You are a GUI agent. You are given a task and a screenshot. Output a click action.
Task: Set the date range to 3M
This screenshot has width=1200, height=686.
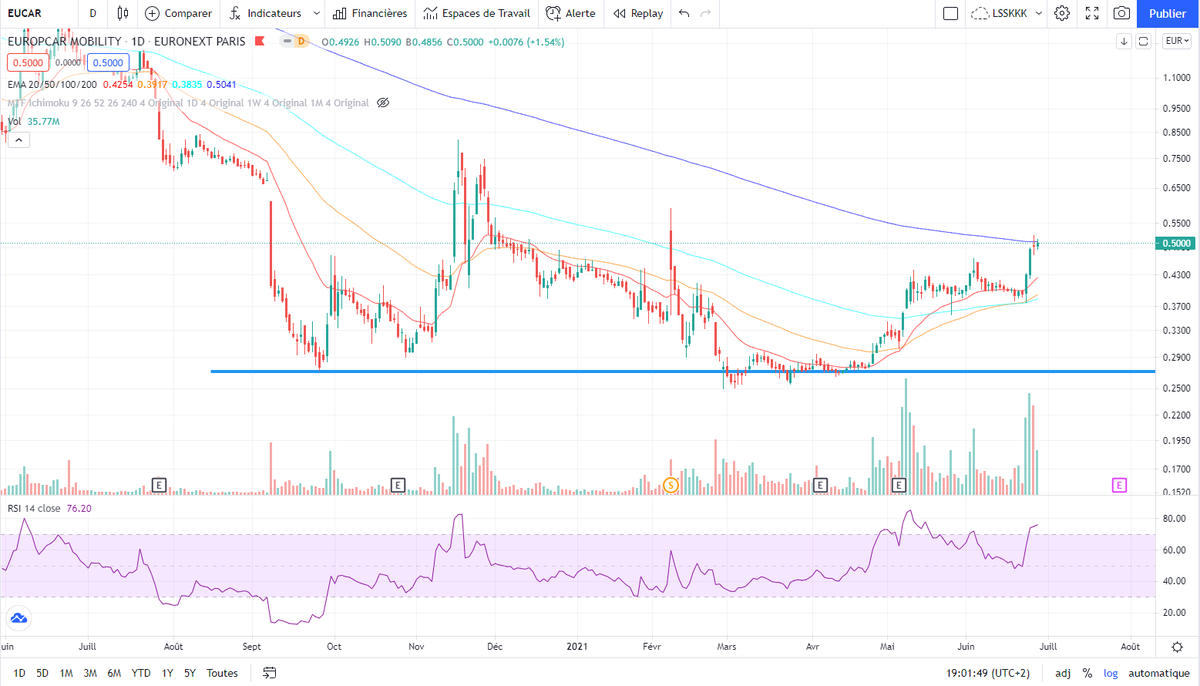click(x=90, y=673)
